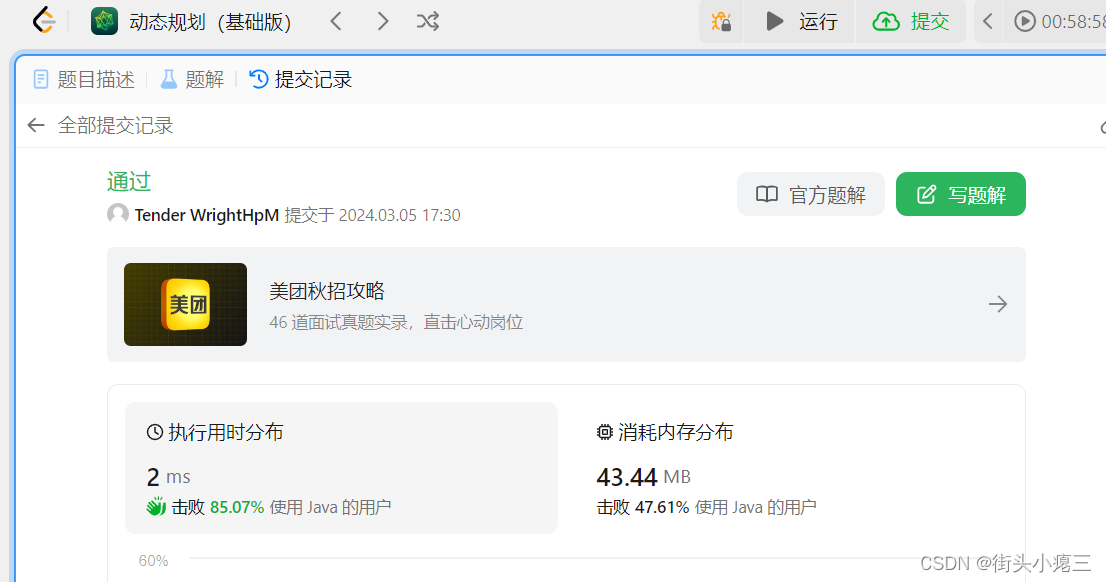Click the 43.44 MB memory value
1106x582 pixels.
pos(643,478)
